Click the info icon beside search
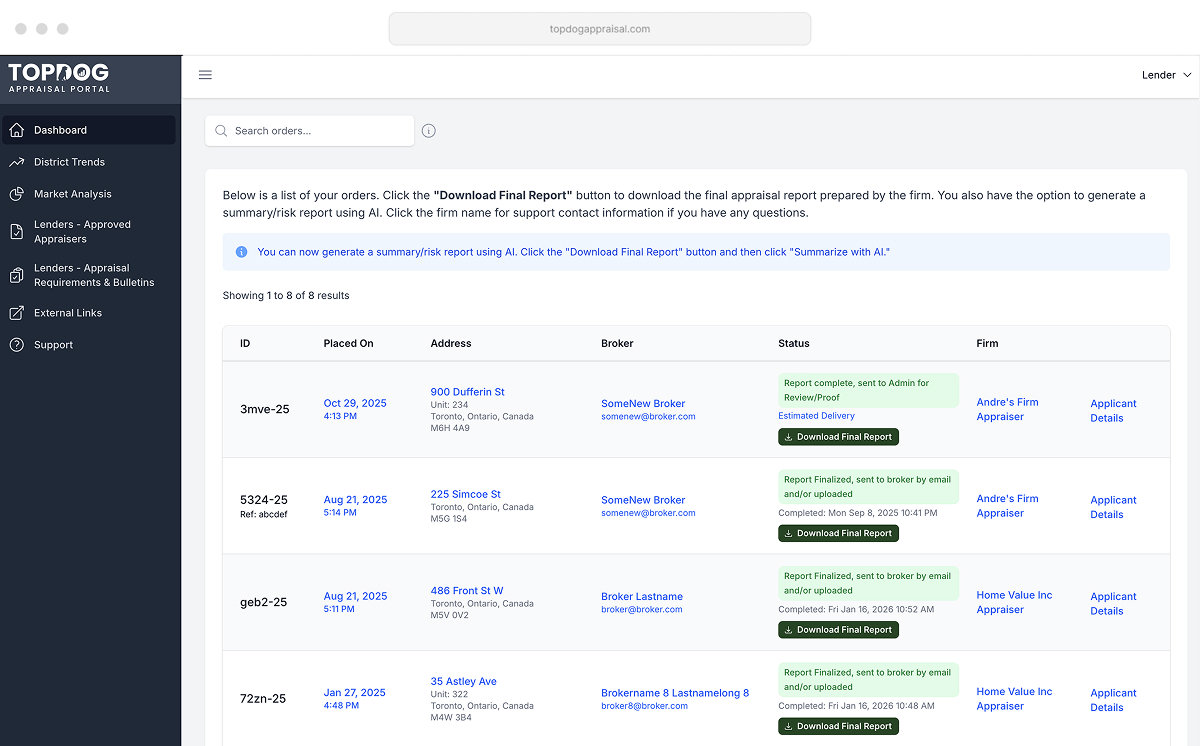The height and width of the screenshot is (746, 1200). (429, 131)
